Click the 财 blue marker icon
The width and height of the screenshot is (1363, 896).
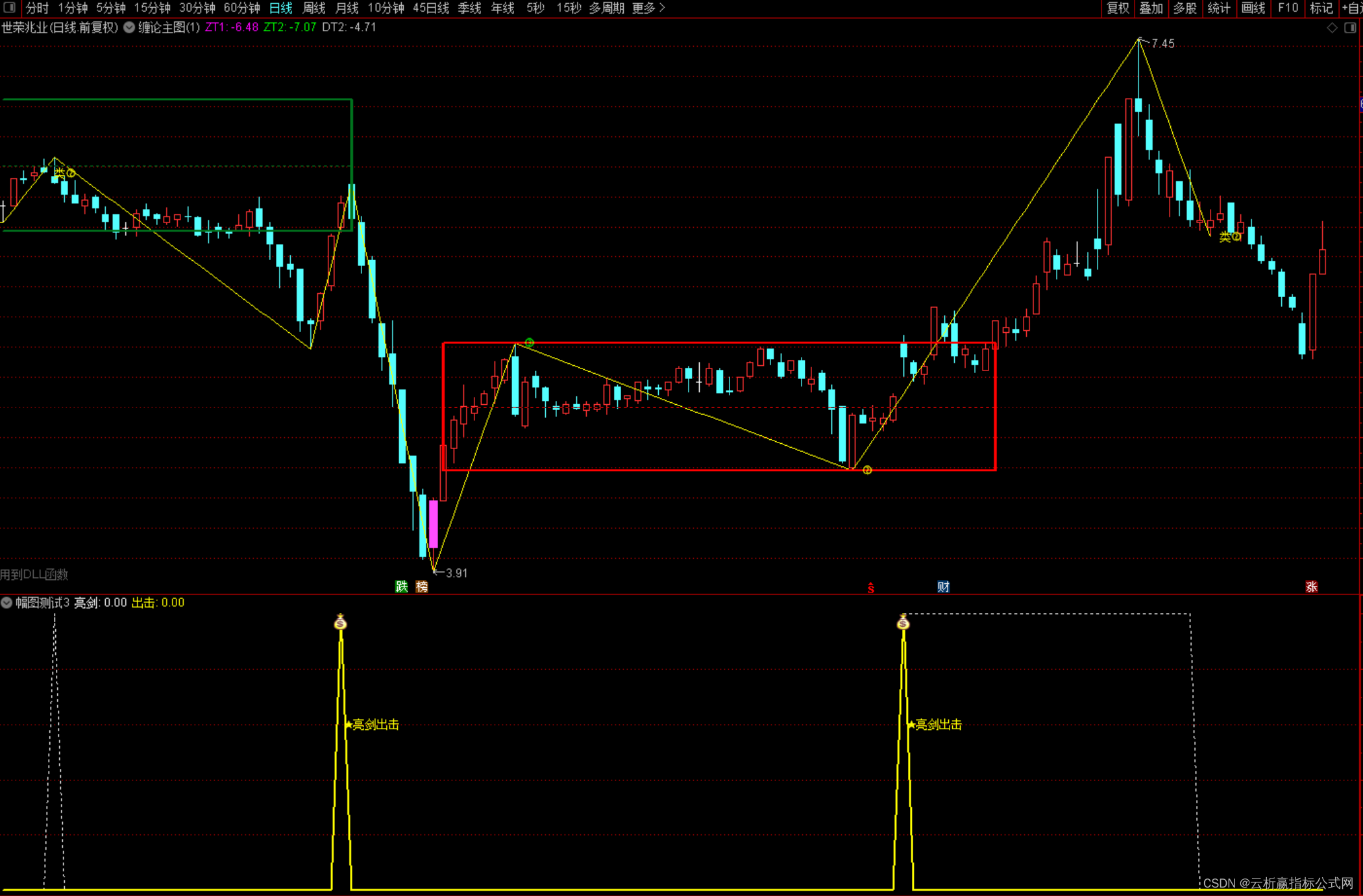[944, 587]
